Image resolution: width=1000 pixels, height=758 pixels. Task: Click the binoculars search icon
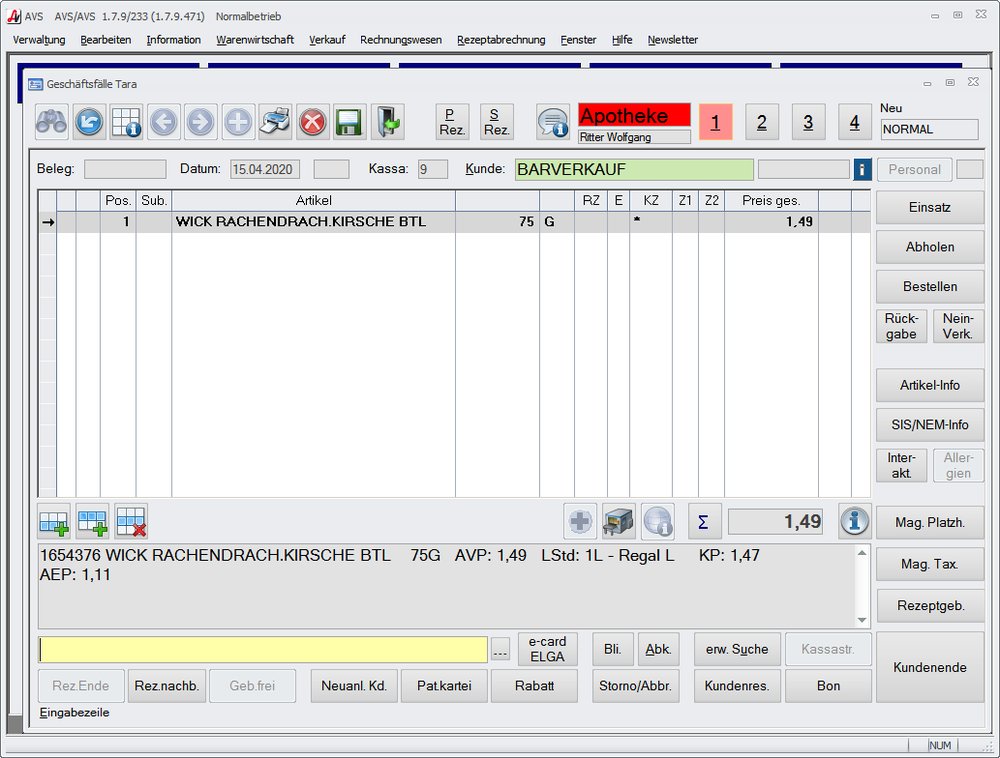(52, 122)
